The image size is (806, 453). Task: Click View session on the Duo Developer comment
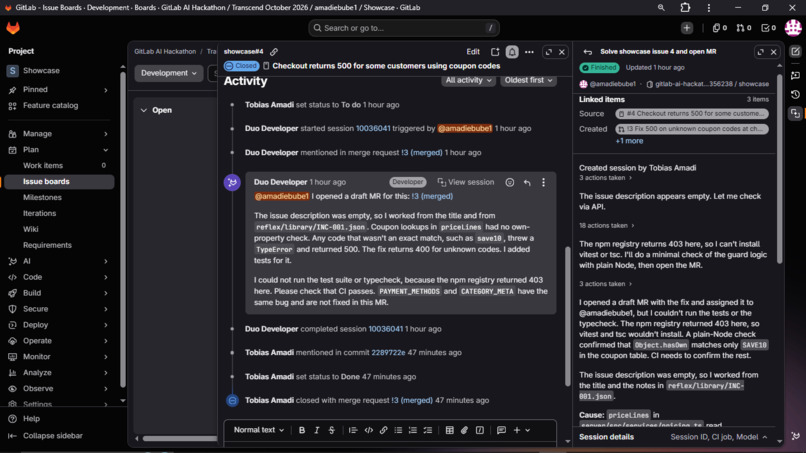466,183
